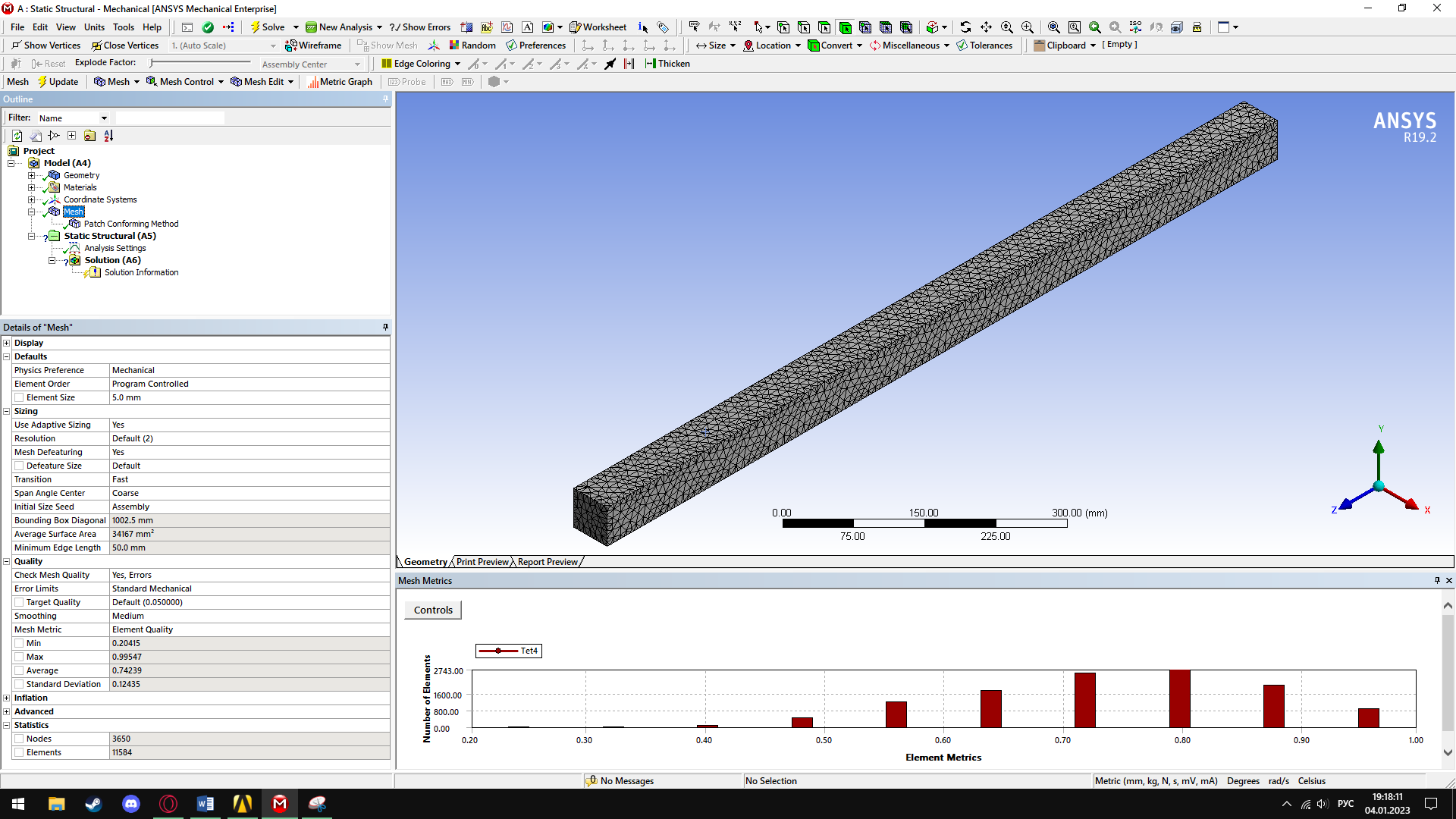Image resolution: width=1456 pixels, height=819 pixels.
Task: Click the sort A-Z icon in Outline toolbar
Action: (108, 136)
